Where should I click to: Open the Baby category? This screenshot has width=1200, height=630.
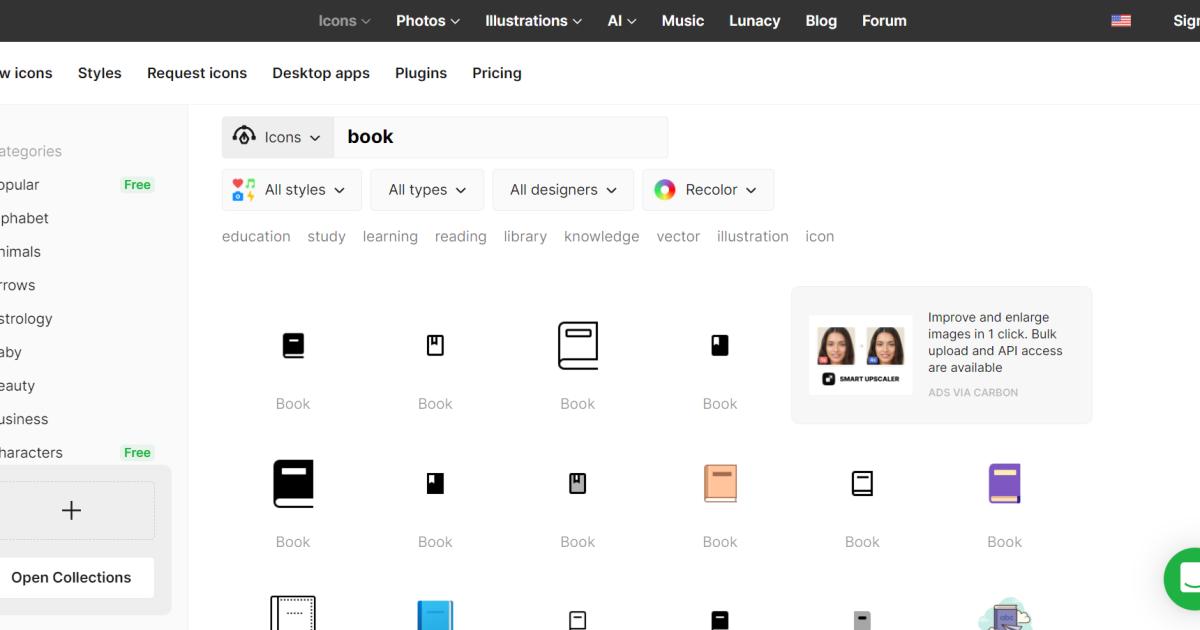(x=11, y=352)
